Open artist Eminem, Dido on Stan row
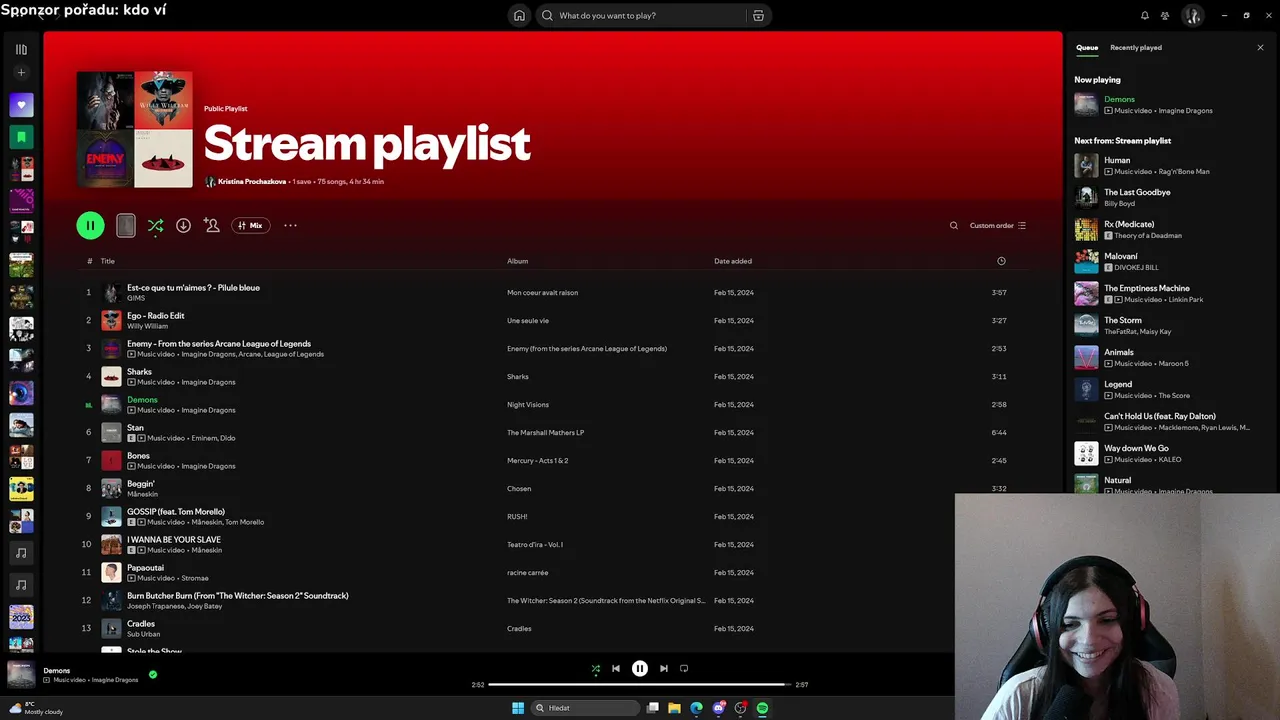 (213, 438)
